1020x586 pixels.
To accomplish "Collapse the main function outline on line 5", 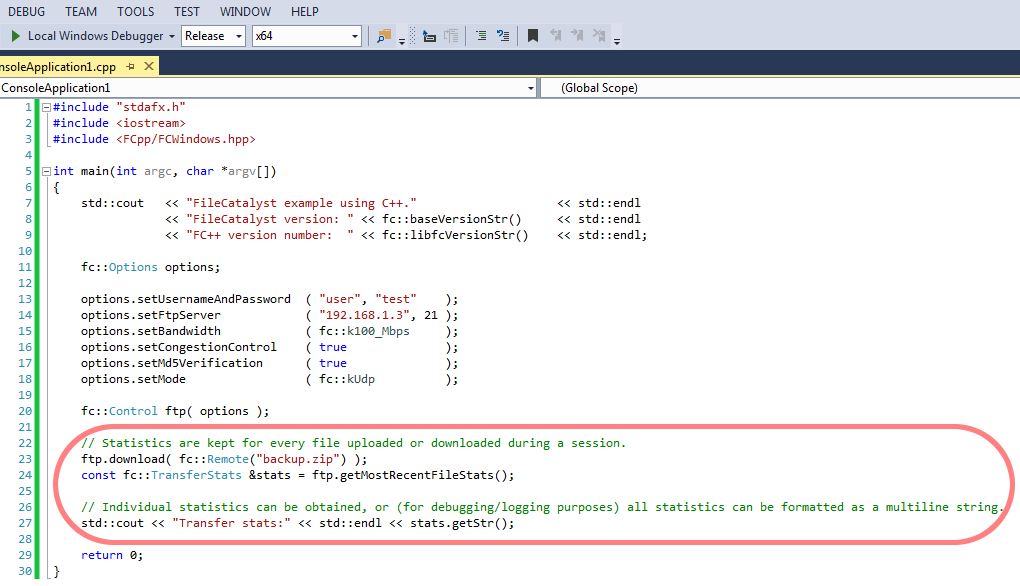I will coord(46,171).
